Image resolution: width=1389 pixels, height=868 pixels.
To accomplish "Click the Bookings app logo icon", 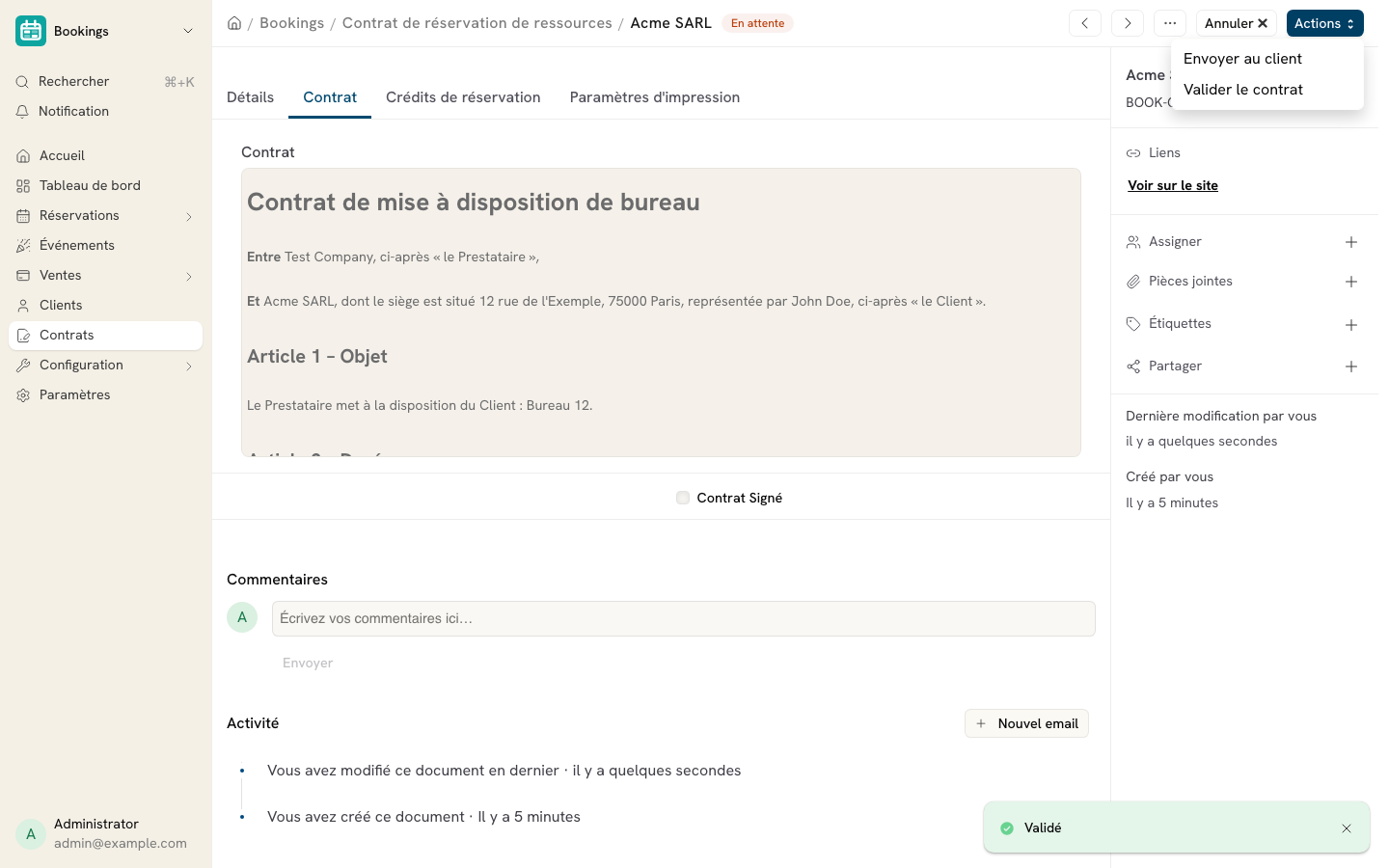I will pyautogui.click(x=31, y=31).
